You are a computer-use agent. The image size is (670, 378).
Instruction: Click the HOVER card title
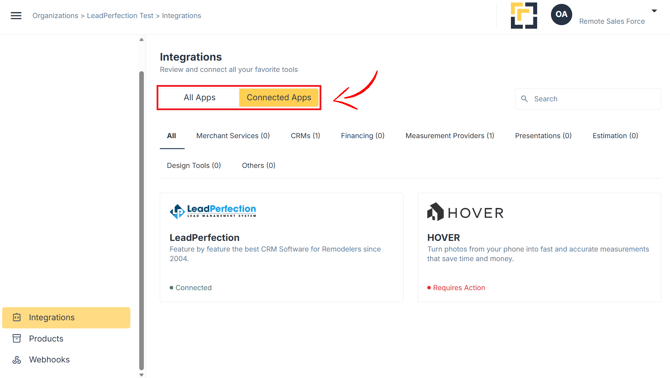(x=444, y=237)
